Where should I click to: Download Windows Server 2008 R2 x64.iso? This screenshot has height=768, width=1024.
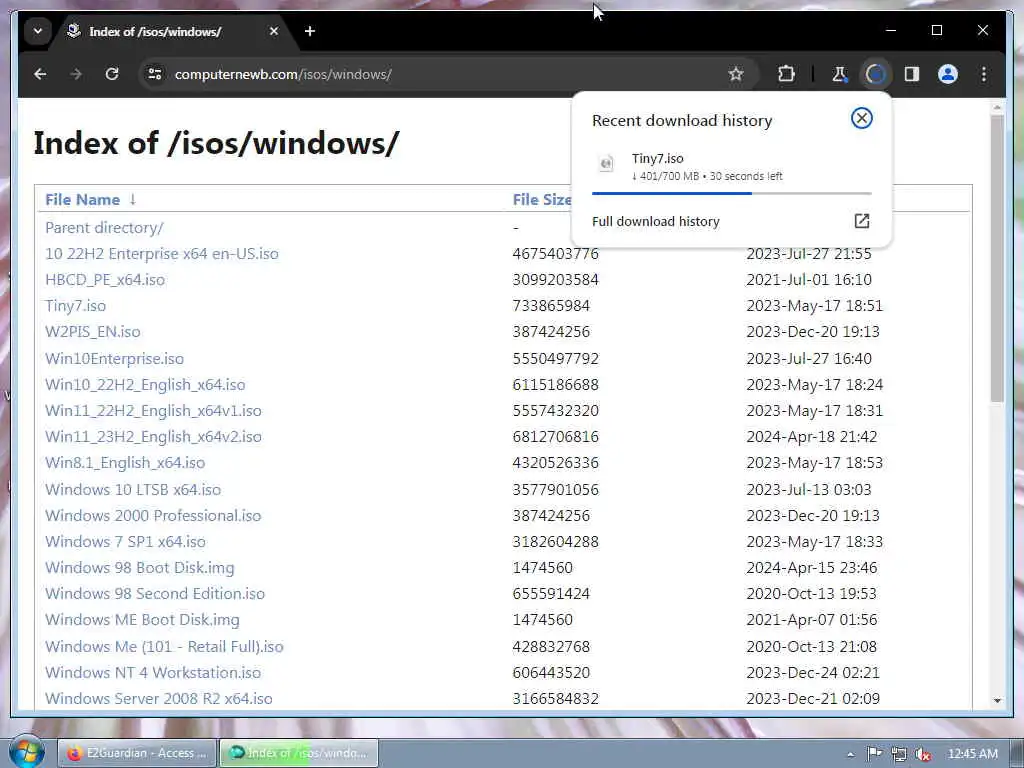[x=159, y=699]
